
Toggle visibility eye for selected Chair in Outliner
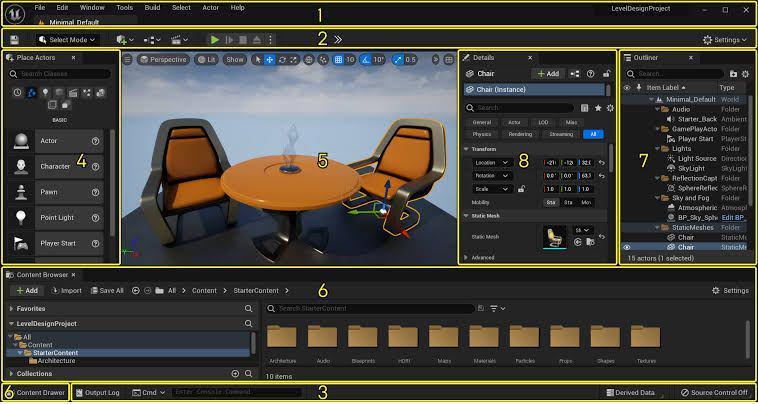coord(627,247)
